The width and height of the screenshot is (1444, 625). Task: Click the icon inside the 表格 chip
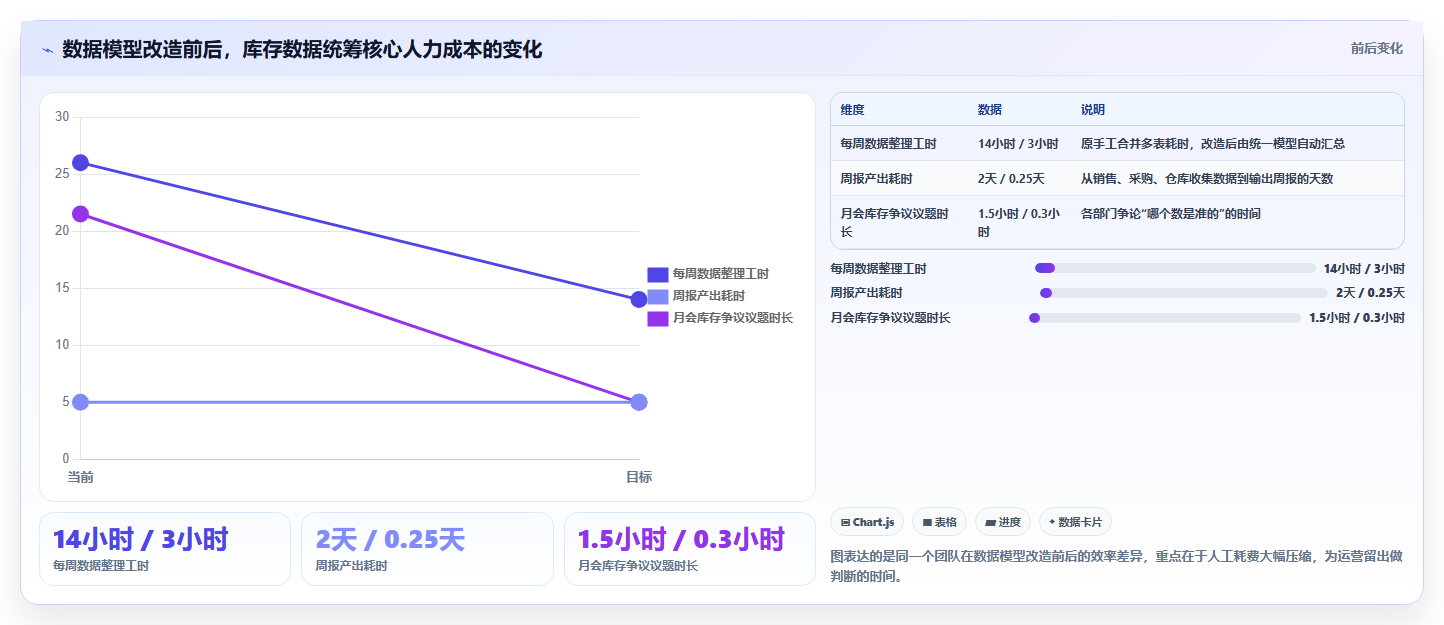point(927,522)
